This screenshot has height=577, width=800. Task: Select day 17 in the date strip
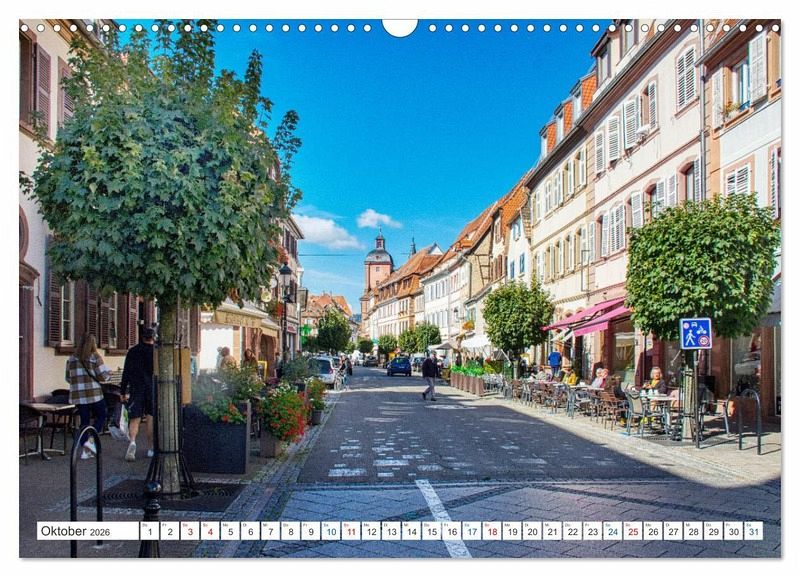[x=471, y=531]
